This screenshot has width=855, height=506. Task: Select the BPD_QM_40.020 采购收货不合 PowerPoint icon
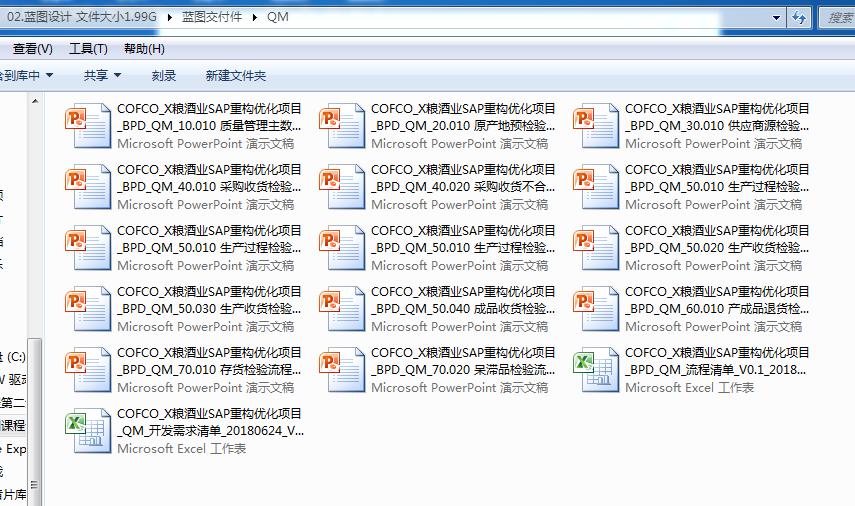click(x=342, y=186)
